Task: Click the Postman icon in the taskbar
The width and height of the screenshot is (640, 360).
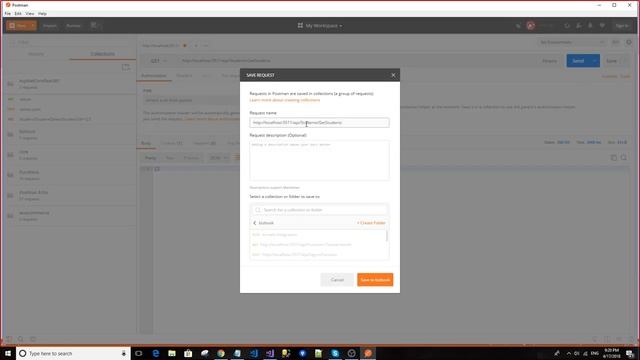Action: coord(368,353)
